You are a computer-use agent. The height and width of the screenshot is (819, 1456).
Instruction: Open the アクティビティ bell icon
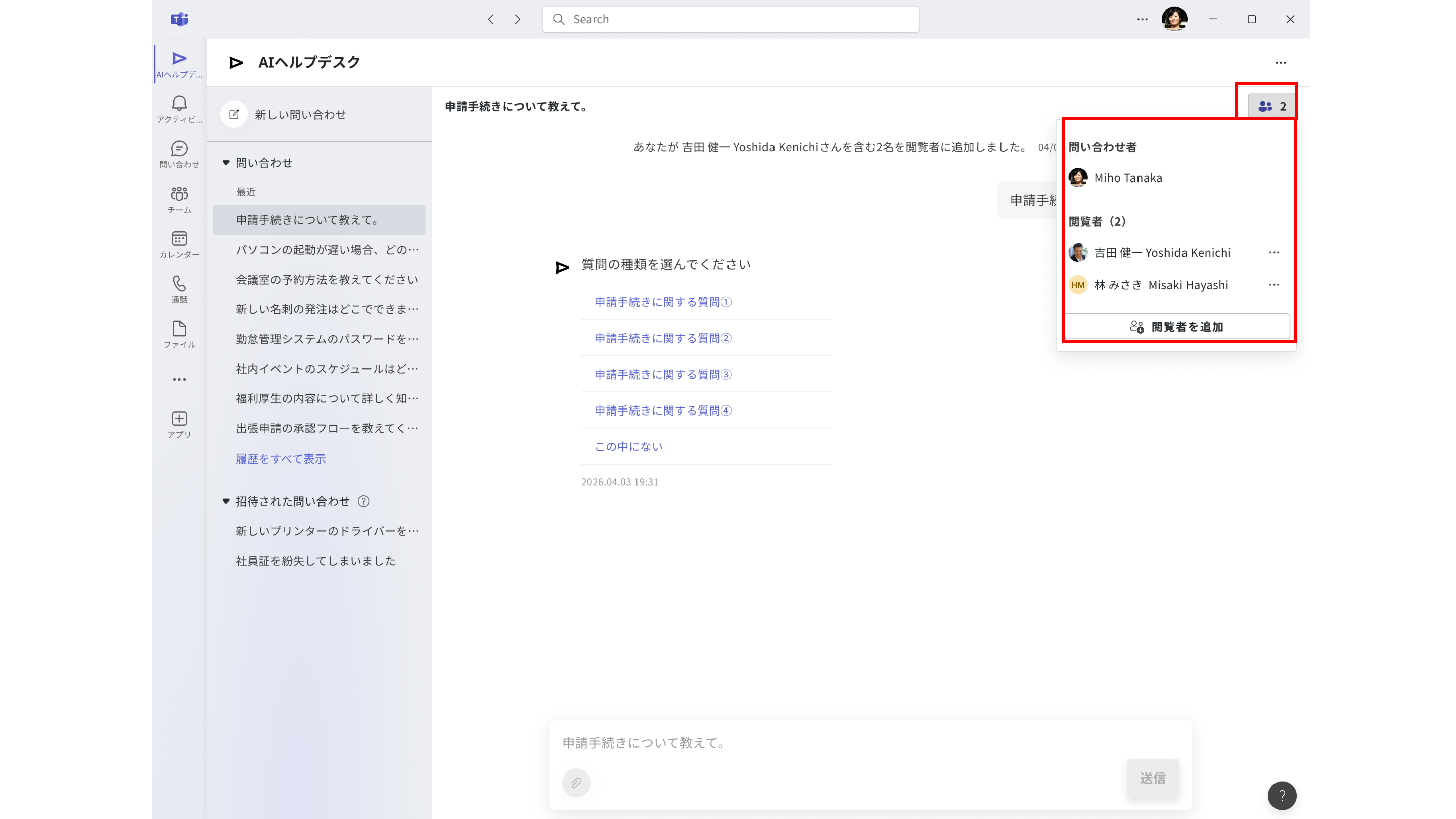179,109
